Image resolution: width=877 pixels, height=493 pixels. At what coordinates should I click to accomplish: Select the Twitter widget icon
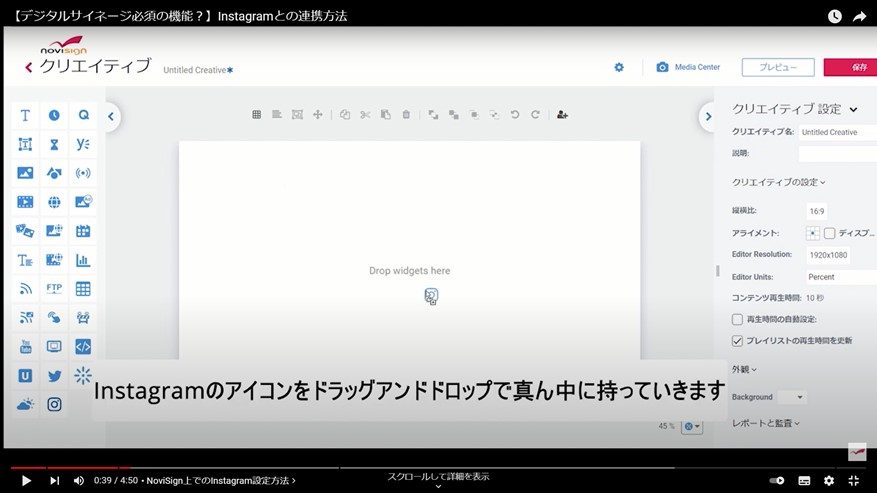point(54,375)
